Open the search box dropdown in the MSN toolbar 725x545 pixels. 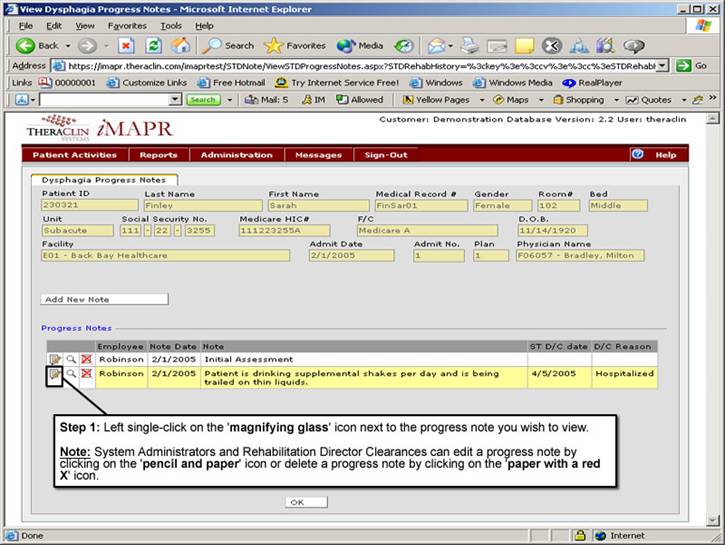175,99
